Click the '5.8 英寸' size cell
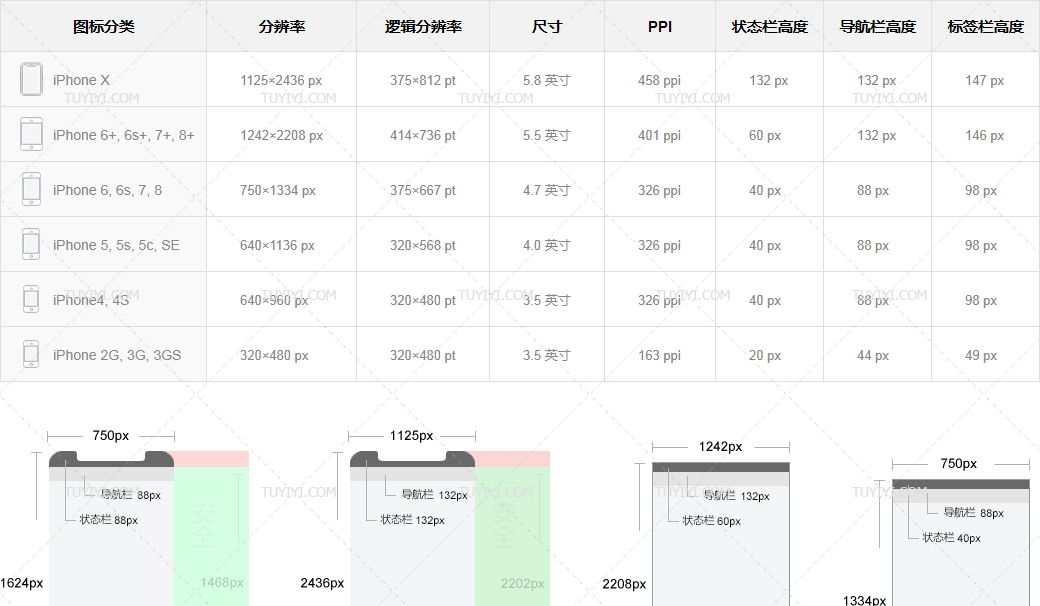 pyautogui.click(x=547, y=80)
